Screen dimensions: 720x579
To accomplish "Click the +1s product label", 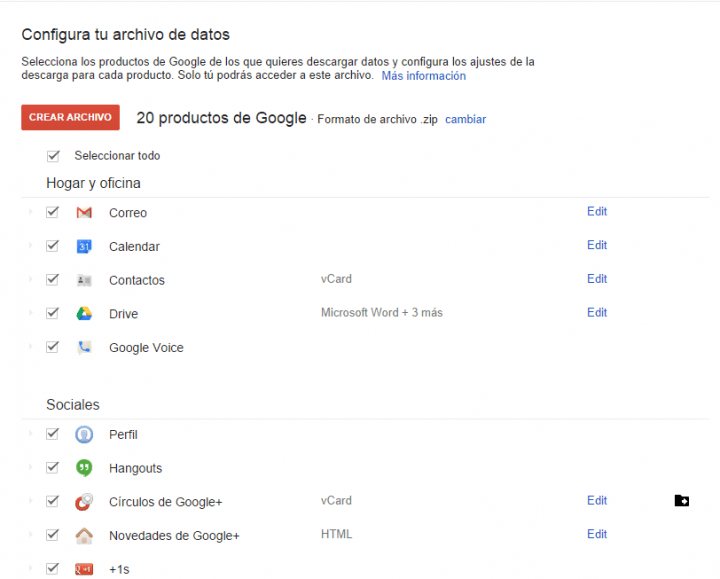I will coord(119,569).
